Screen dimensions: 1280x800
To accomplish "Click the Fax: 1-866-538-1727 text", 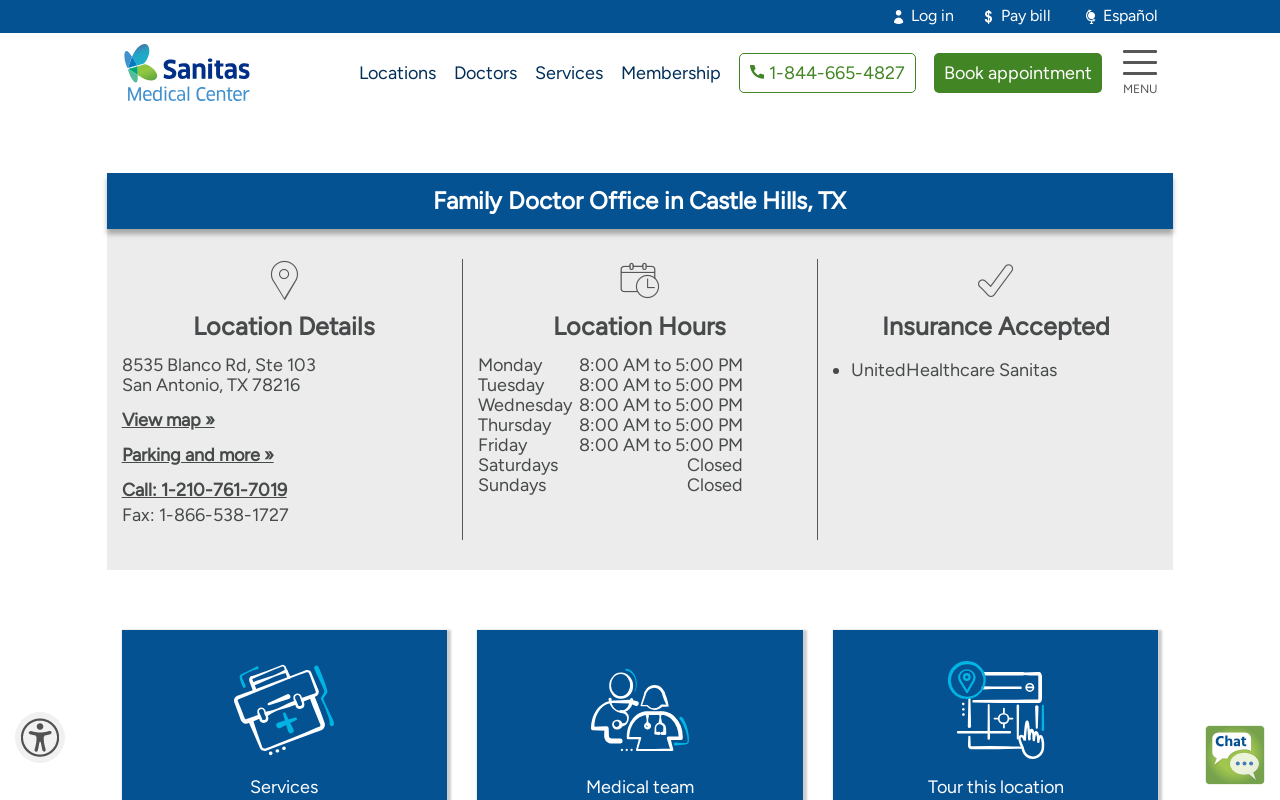I will (205, 515).
